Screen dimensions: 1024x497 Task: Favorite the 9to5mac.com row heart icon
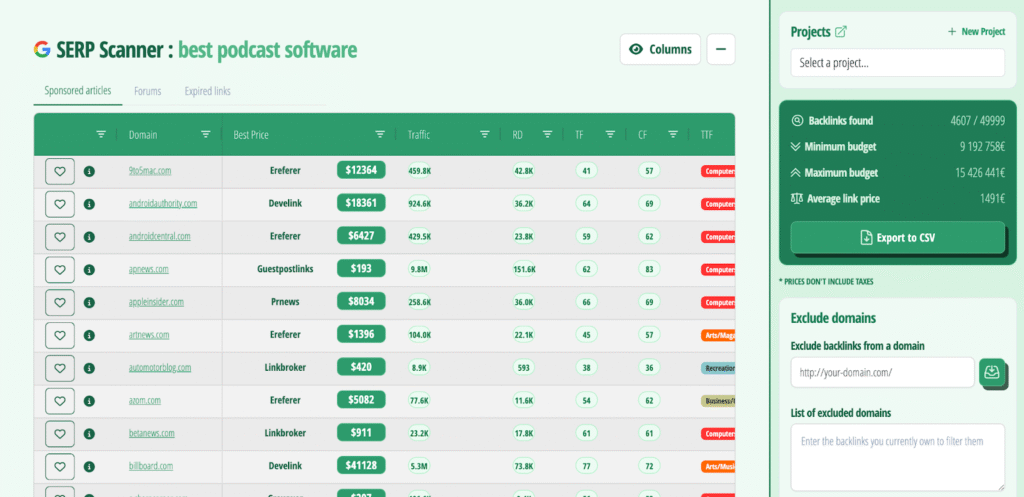click(60, 171)
